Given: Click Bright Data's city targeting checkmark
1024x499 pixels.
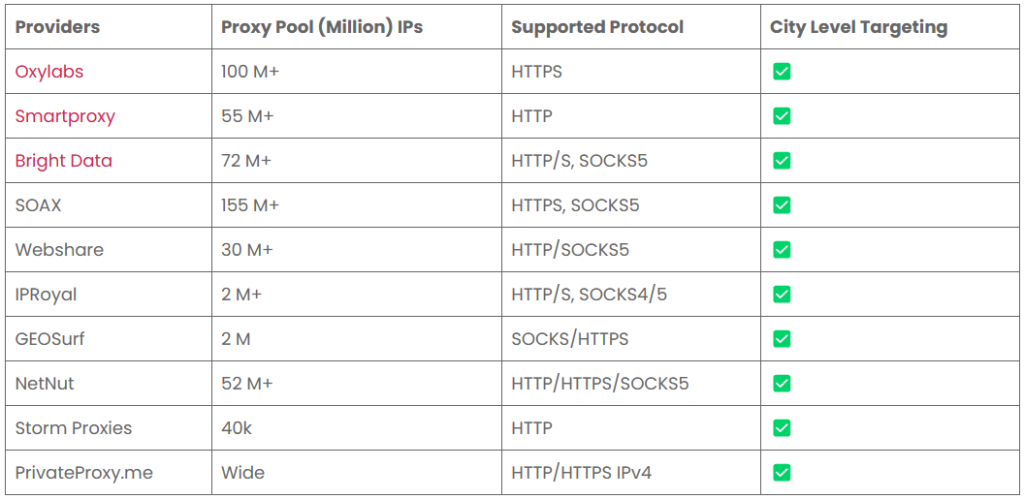Looking at the screenshot, I should (x=781, y=161).
